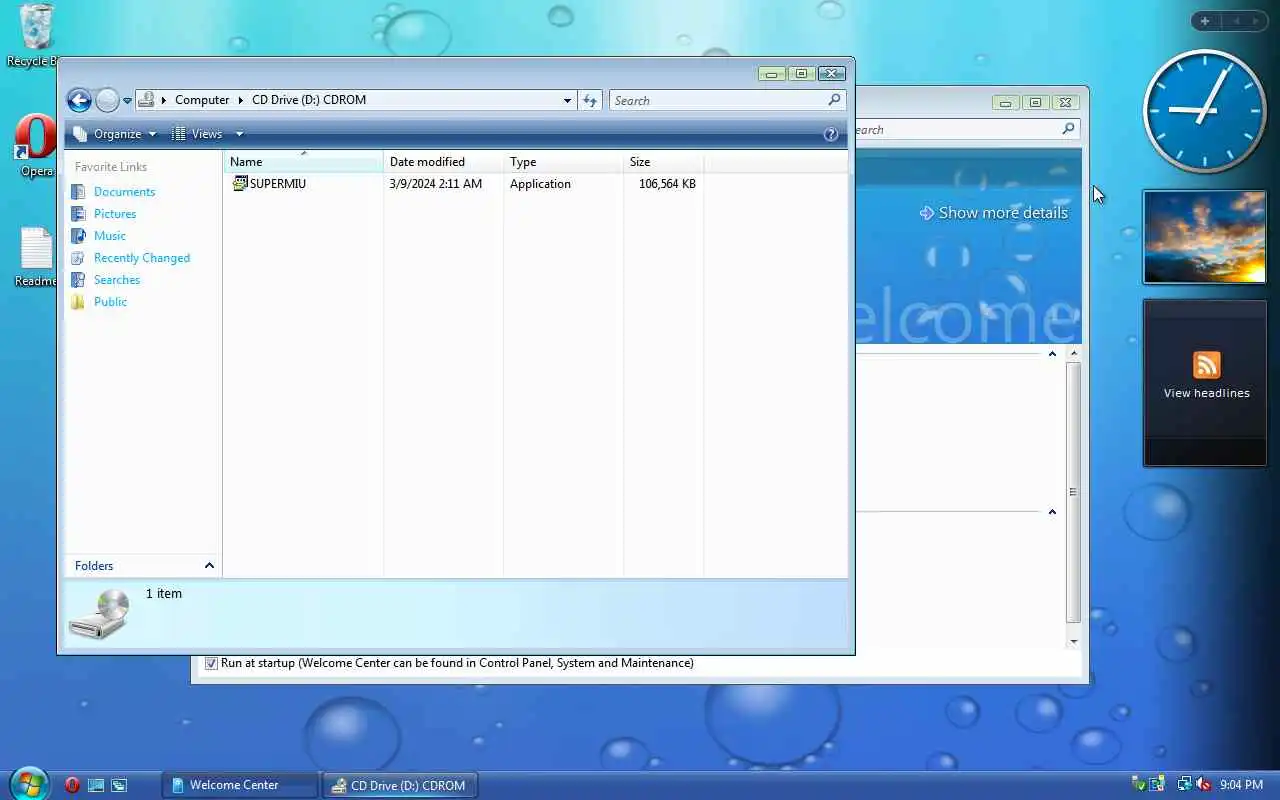This screenshot has height=800, width=1280.
Task: Open Pictures in Favorite Links
Action: (114, 214)
